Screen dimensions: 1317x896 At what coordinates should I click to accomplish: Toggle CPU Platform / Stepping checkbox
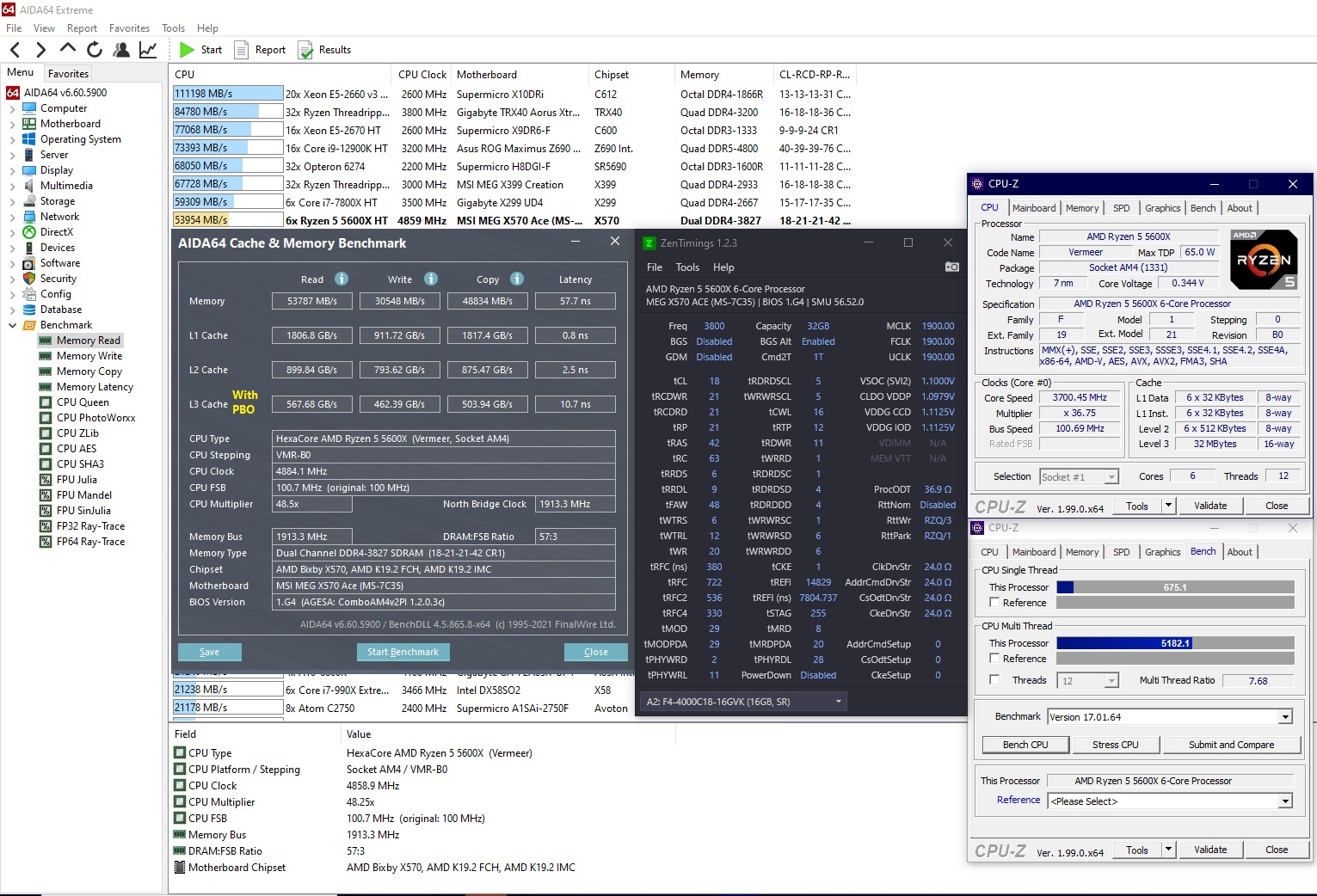tap(180, 769)
